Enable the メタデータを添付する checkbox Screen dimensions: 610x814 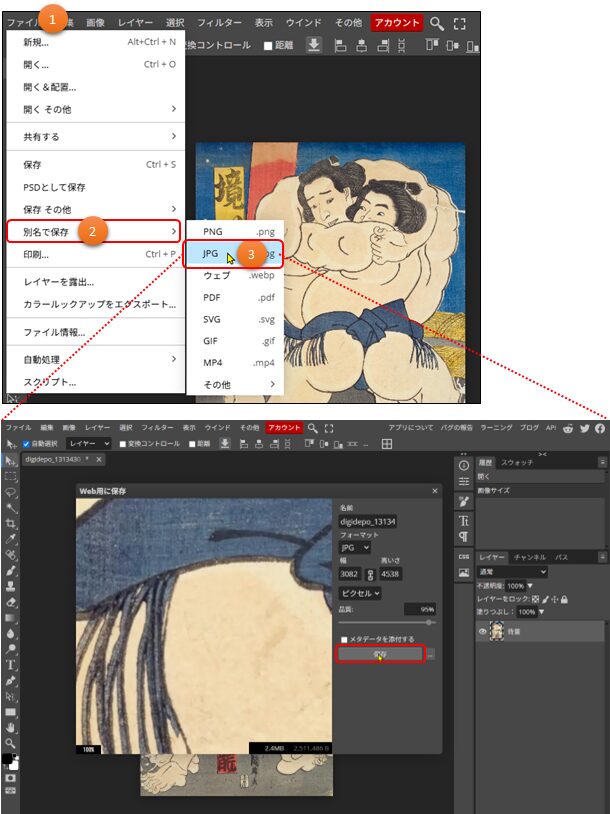(344, 639)
